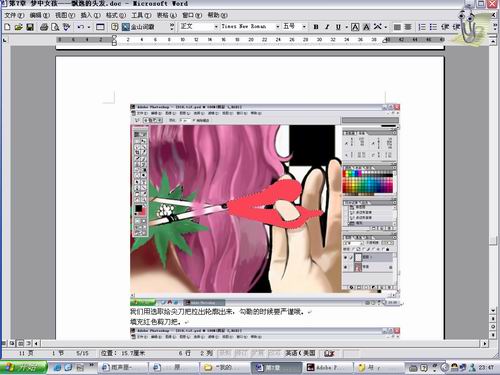Viewport: 500px width, 375px height.
Task: Expand the undo history arrow
Action: coord(89,27)
